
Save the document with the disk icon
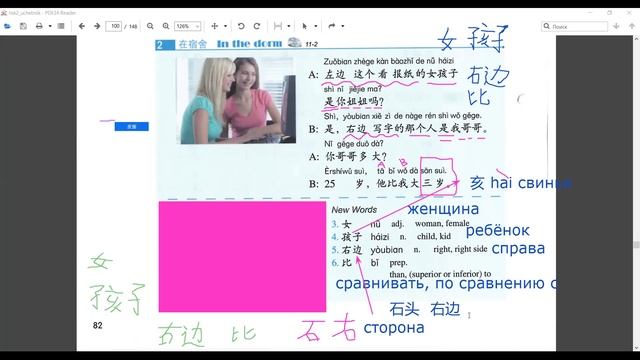23,26
